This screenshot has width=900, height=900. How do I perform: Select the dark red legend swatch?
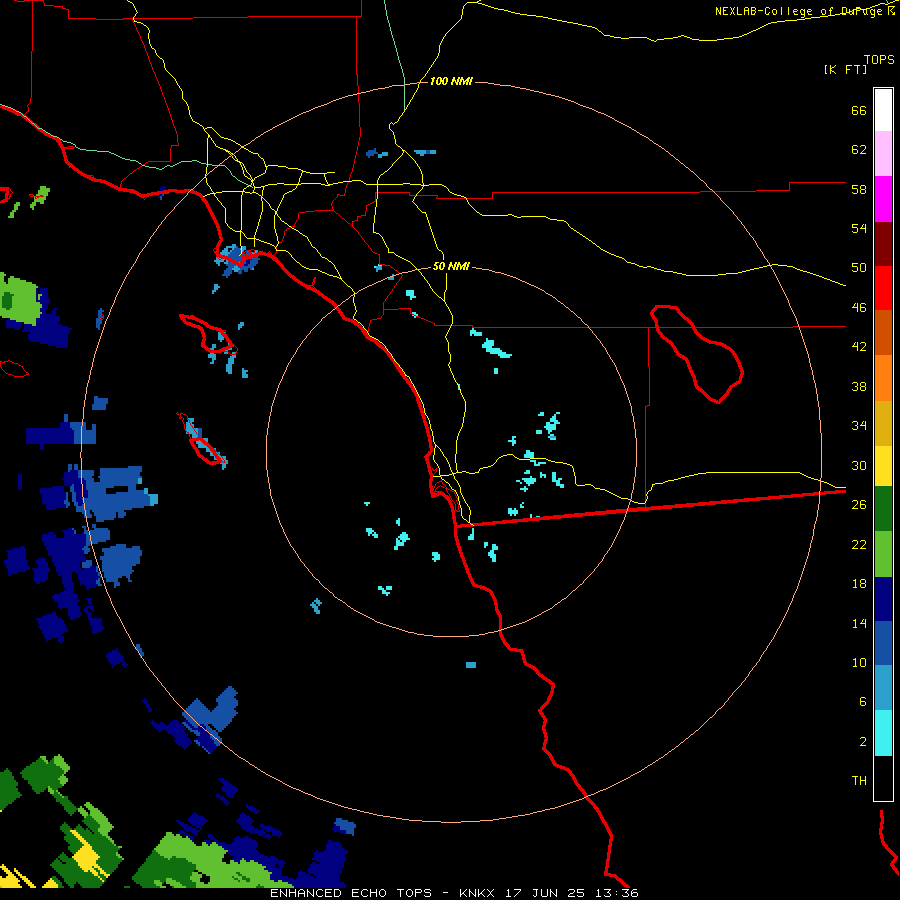(x=883, y=244)
